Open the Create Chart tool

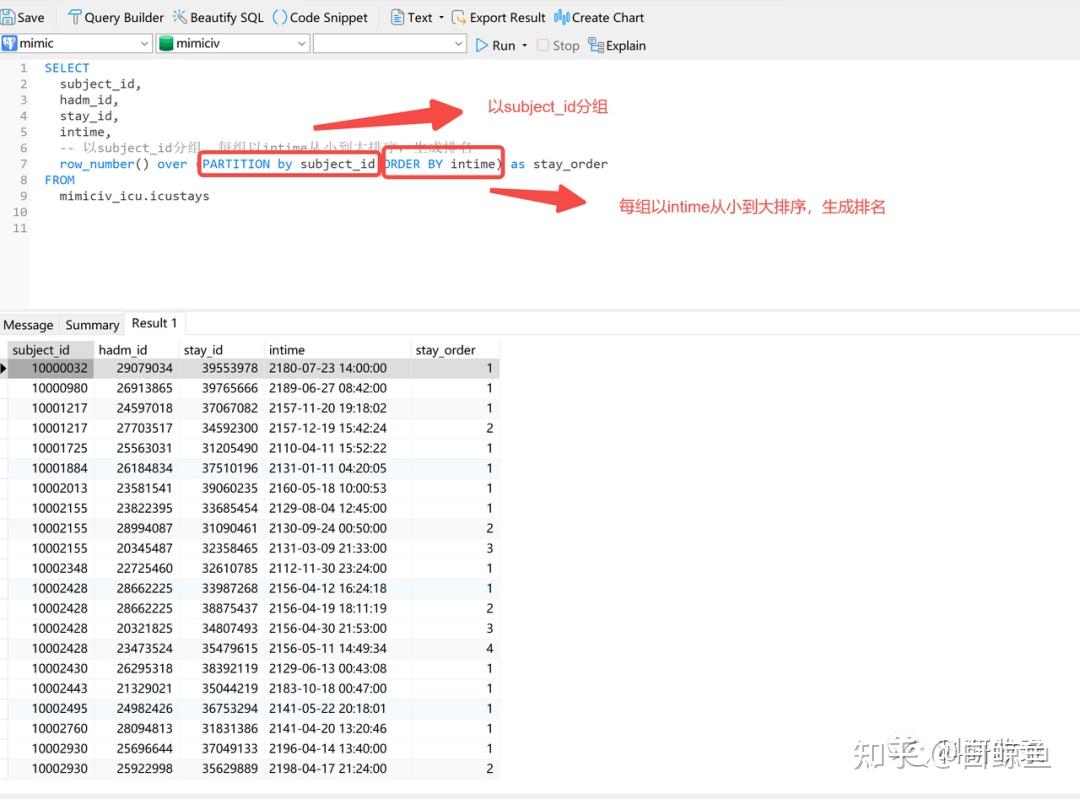click(x=599, y=17)
